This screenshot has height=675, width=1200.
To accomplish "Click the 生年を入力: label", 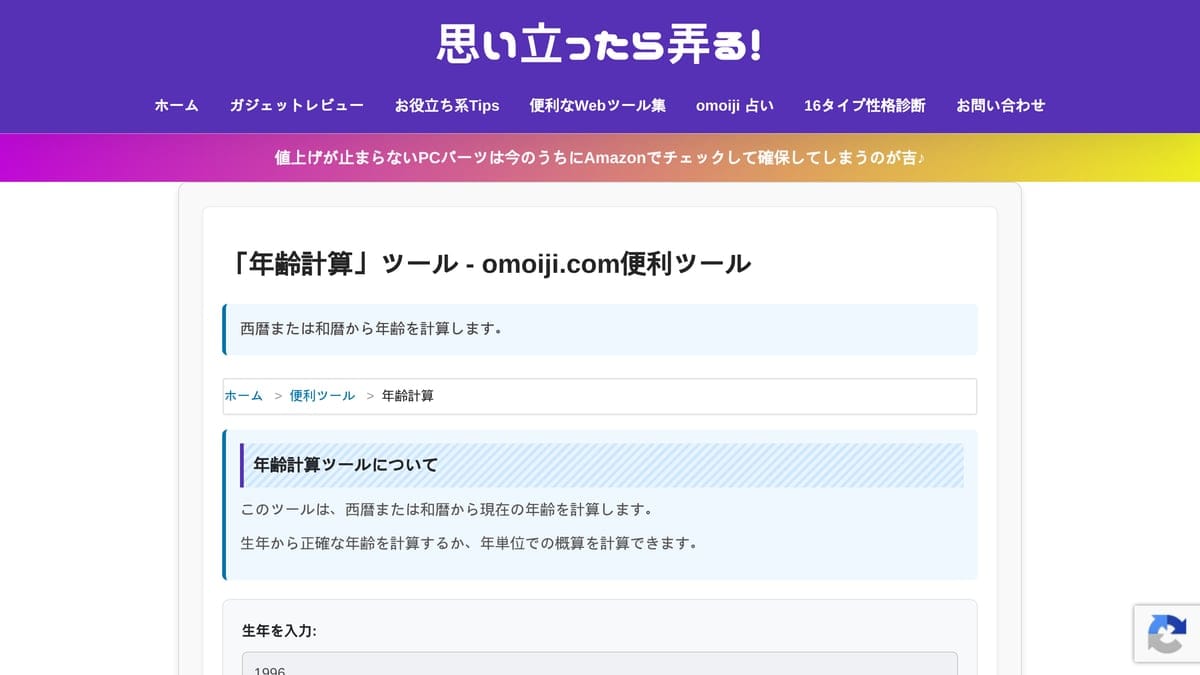I will click(279, 631).
